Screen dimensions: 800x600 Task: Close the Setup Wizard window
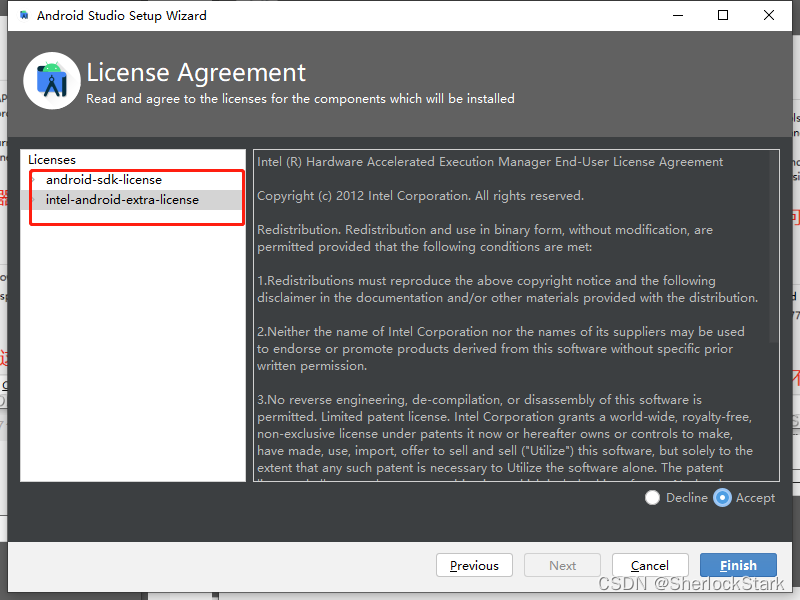(x=769, y=15)
